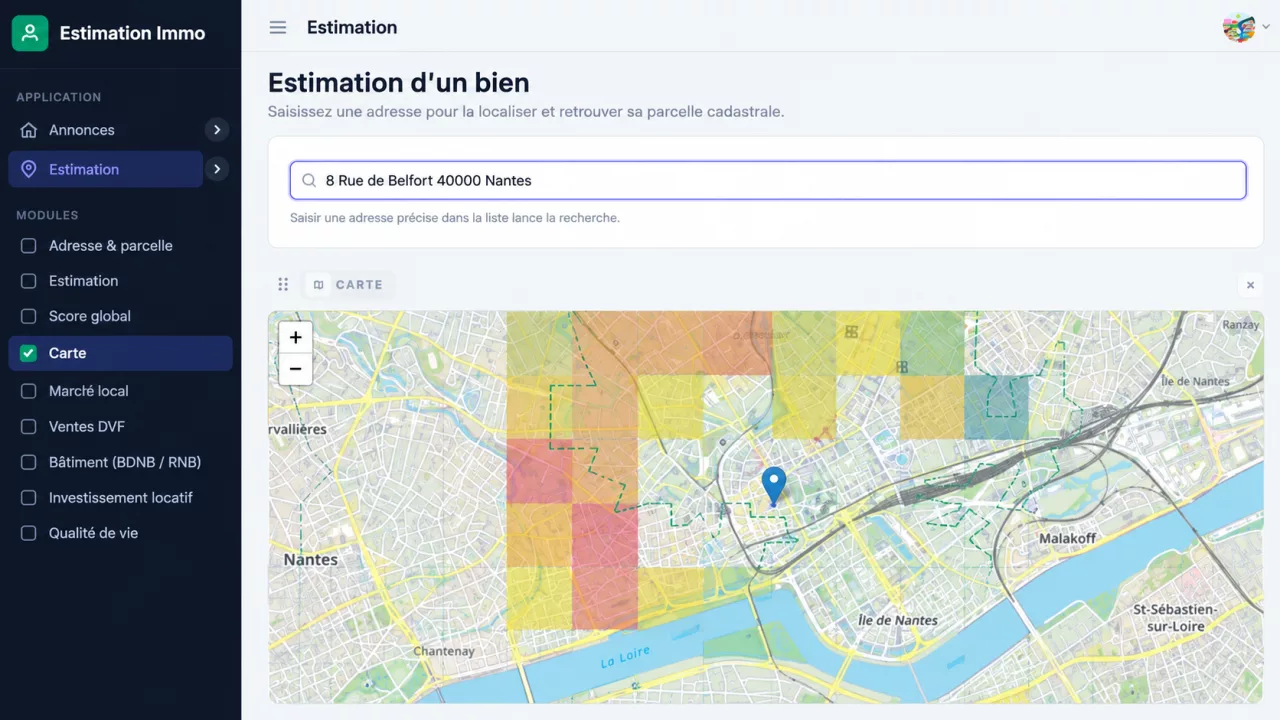Image resolution: width=1280 pixels, height=720 pixels.
Task: Click the location pin icon beside Estimation
Action: 29,169
